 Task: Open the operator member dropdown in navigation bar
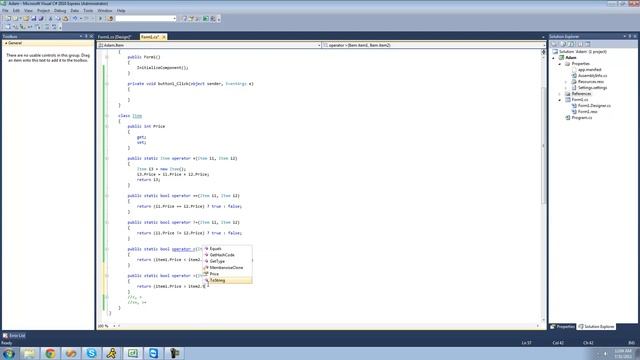[433, 45]
